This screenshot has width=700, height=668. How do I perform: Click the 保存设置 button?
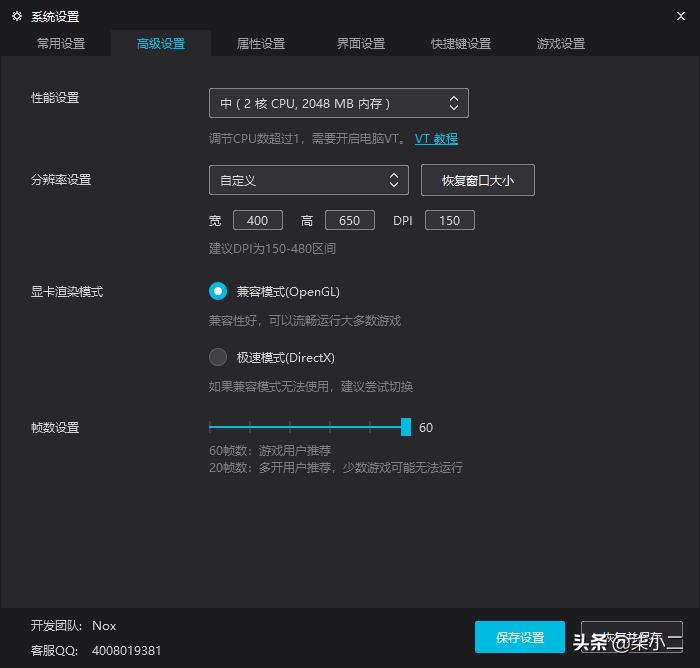click(x=520, y=637)
